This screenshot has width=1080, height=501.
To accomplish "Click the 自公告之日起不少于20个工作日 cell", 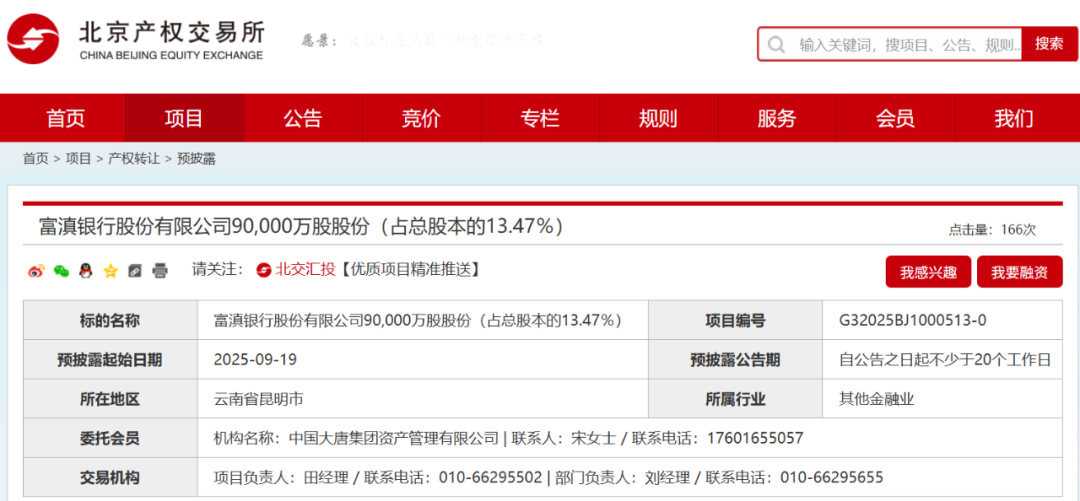I will [x=944, y=359].
